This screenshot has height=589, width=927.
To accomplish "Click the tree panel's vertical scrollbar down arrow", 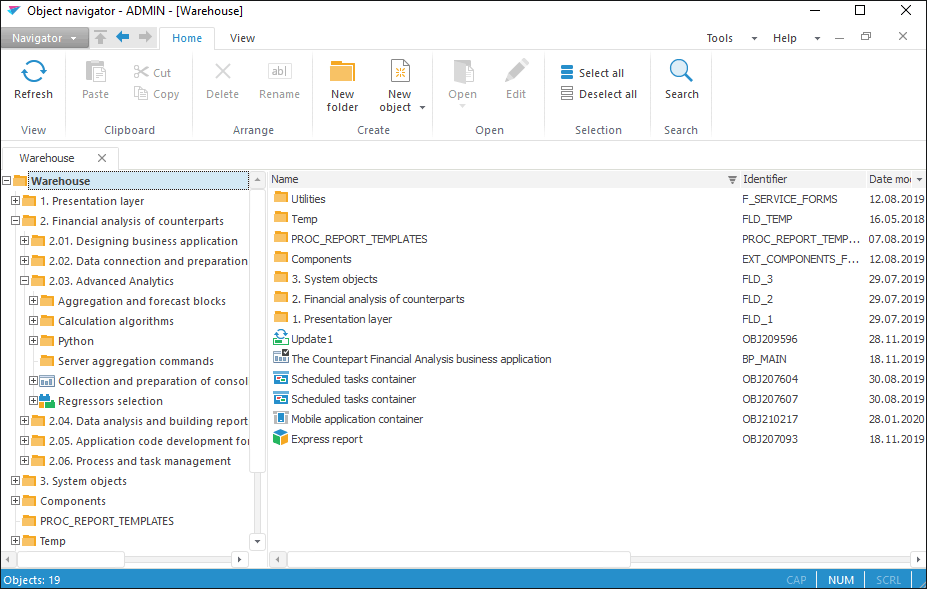I will point(257,541).
